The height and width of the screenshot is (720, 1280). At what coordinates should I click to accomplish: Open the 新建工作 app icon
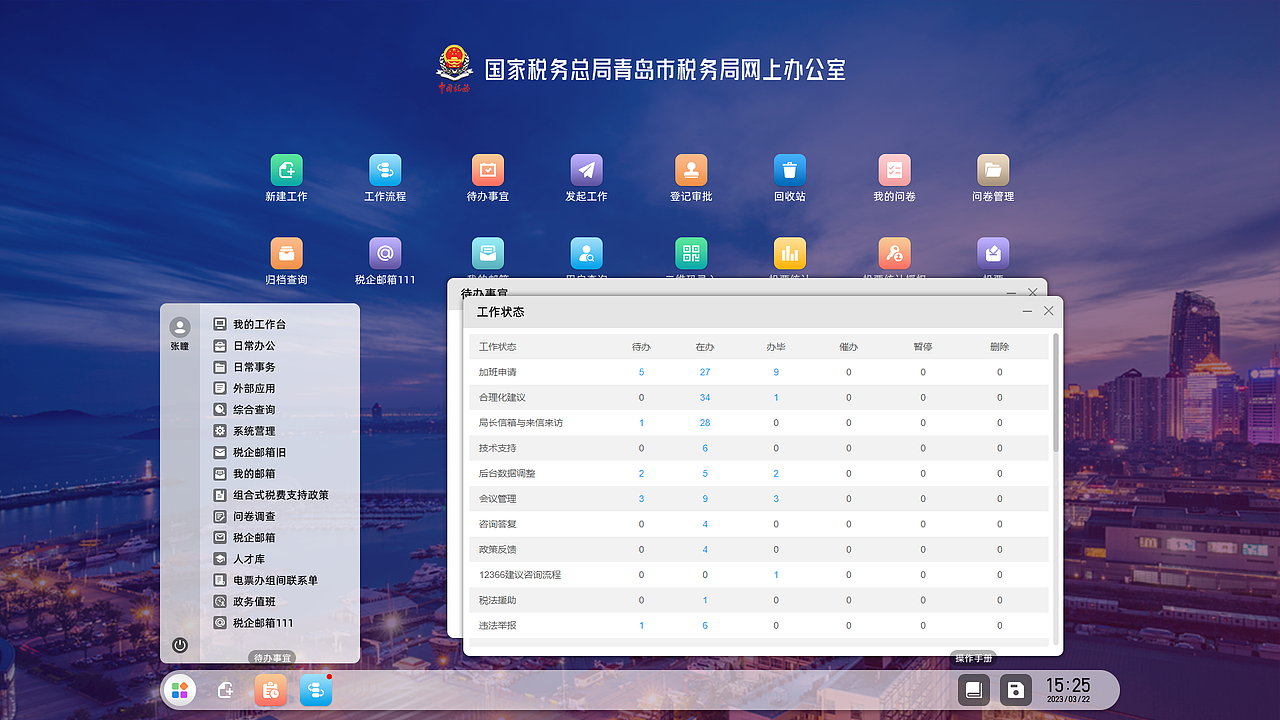click(x=286, y=170)
